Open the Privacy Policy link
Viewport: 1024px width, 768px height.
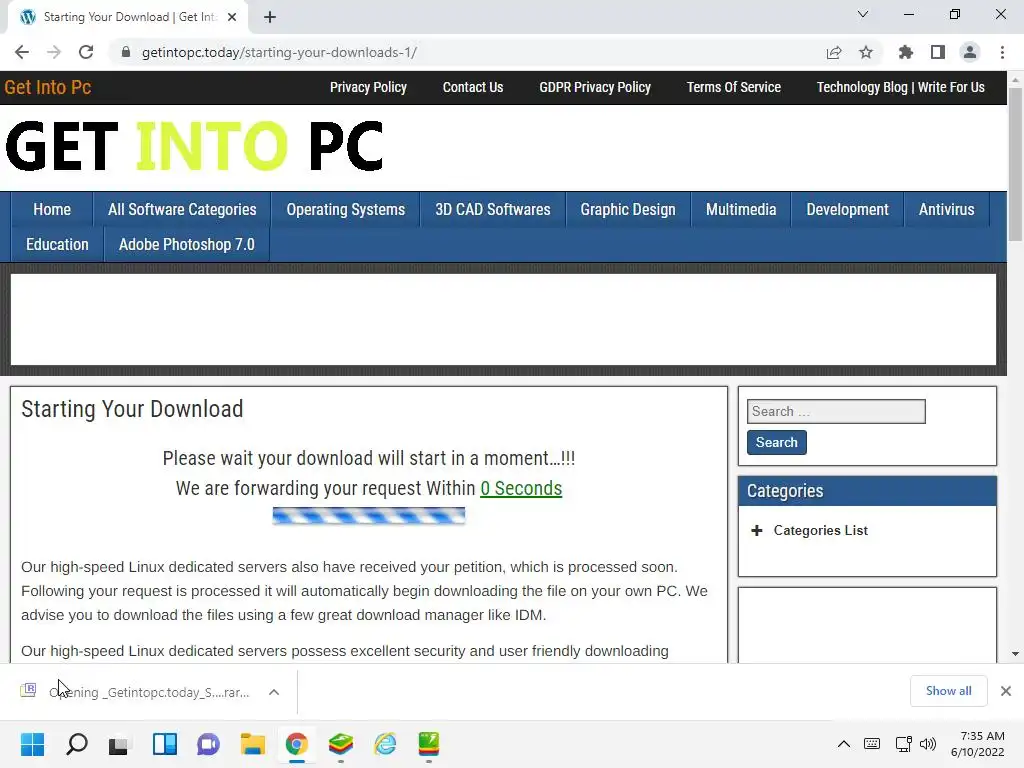pos(368,87)
